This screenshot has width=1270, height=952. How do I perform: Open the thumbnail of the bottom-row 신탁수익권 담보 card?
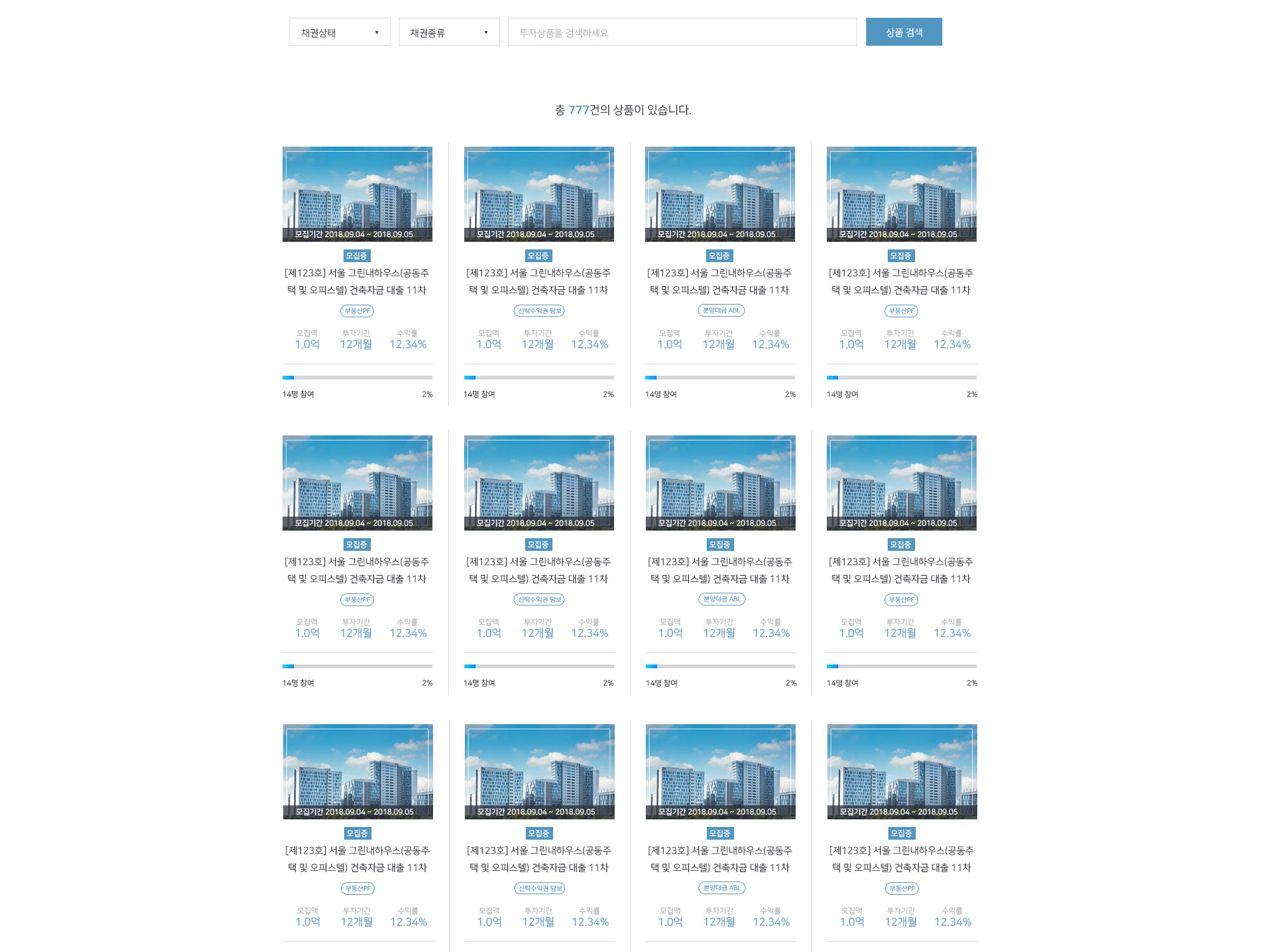[540, 772]
